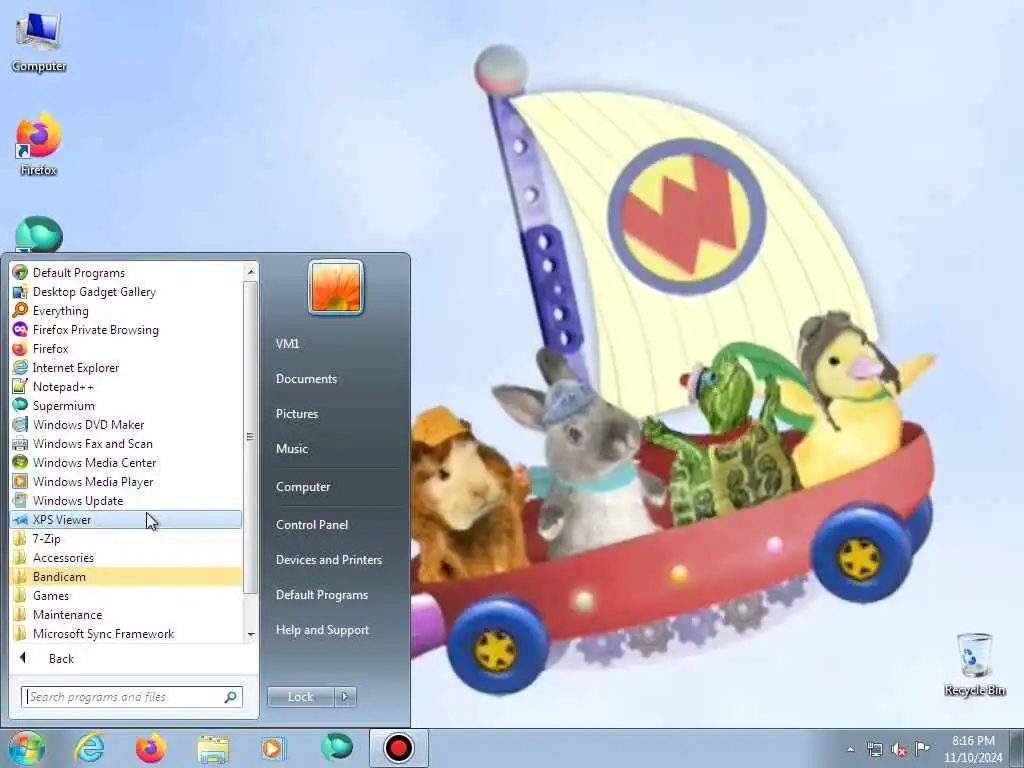1024x768 pixels.
Task: Switch to Bandicam recorder on the taskbar
Action: 398,748
